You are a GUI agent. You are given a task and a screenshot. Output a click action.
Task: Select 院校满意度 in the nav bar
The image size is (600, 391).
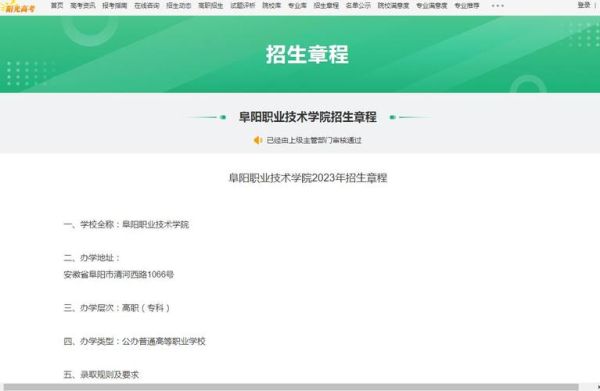coord(393,6)
